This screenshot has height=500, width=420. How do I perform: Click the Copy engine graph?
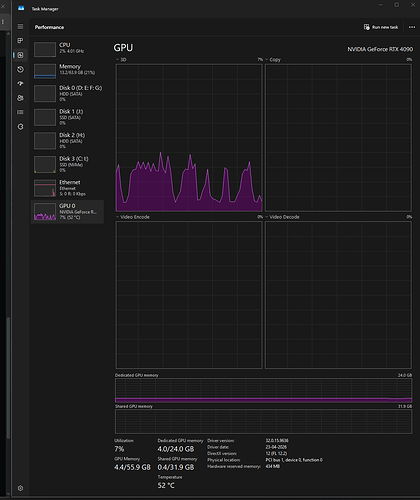(x=338, y=138)
